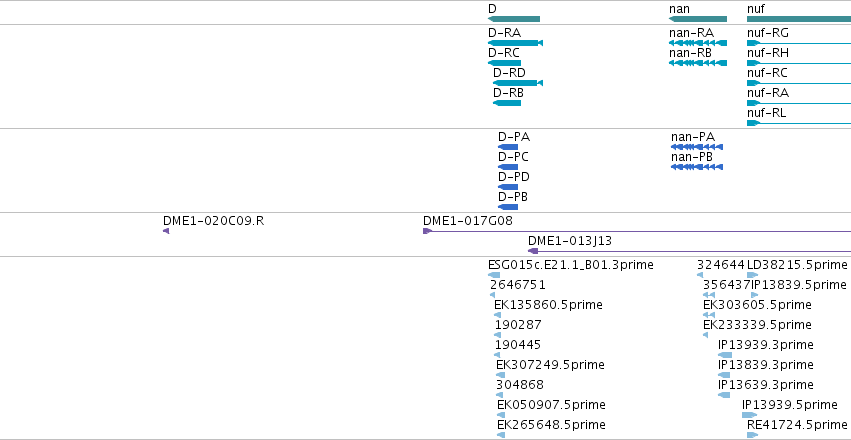Select the nan-PA protein glyph
The height and width of the screenshot is (440, 851).
click(697, 147)
